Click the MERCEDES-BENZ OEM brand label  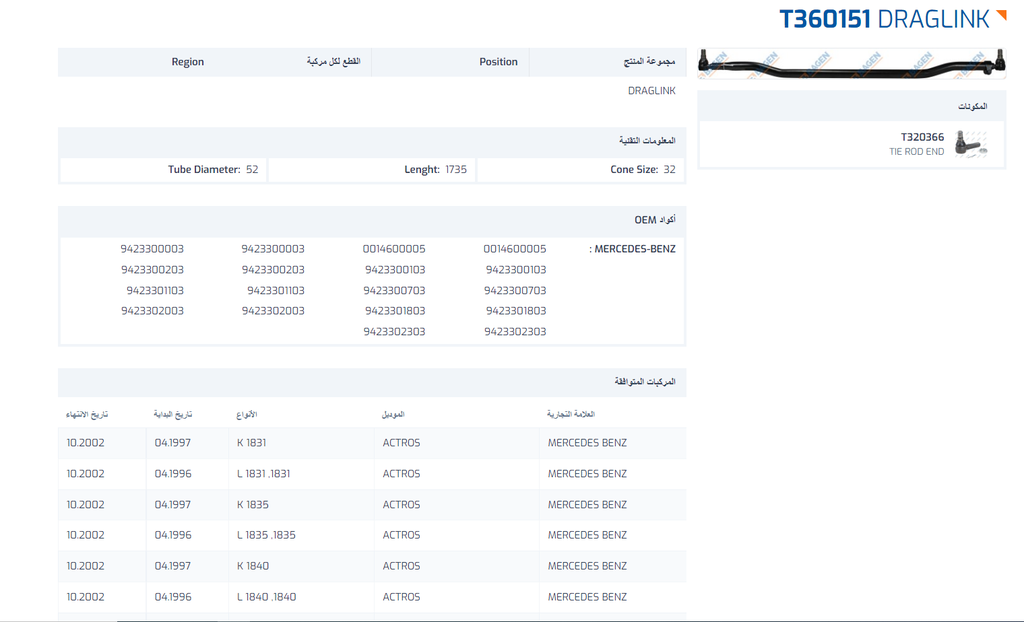[632, 249]
